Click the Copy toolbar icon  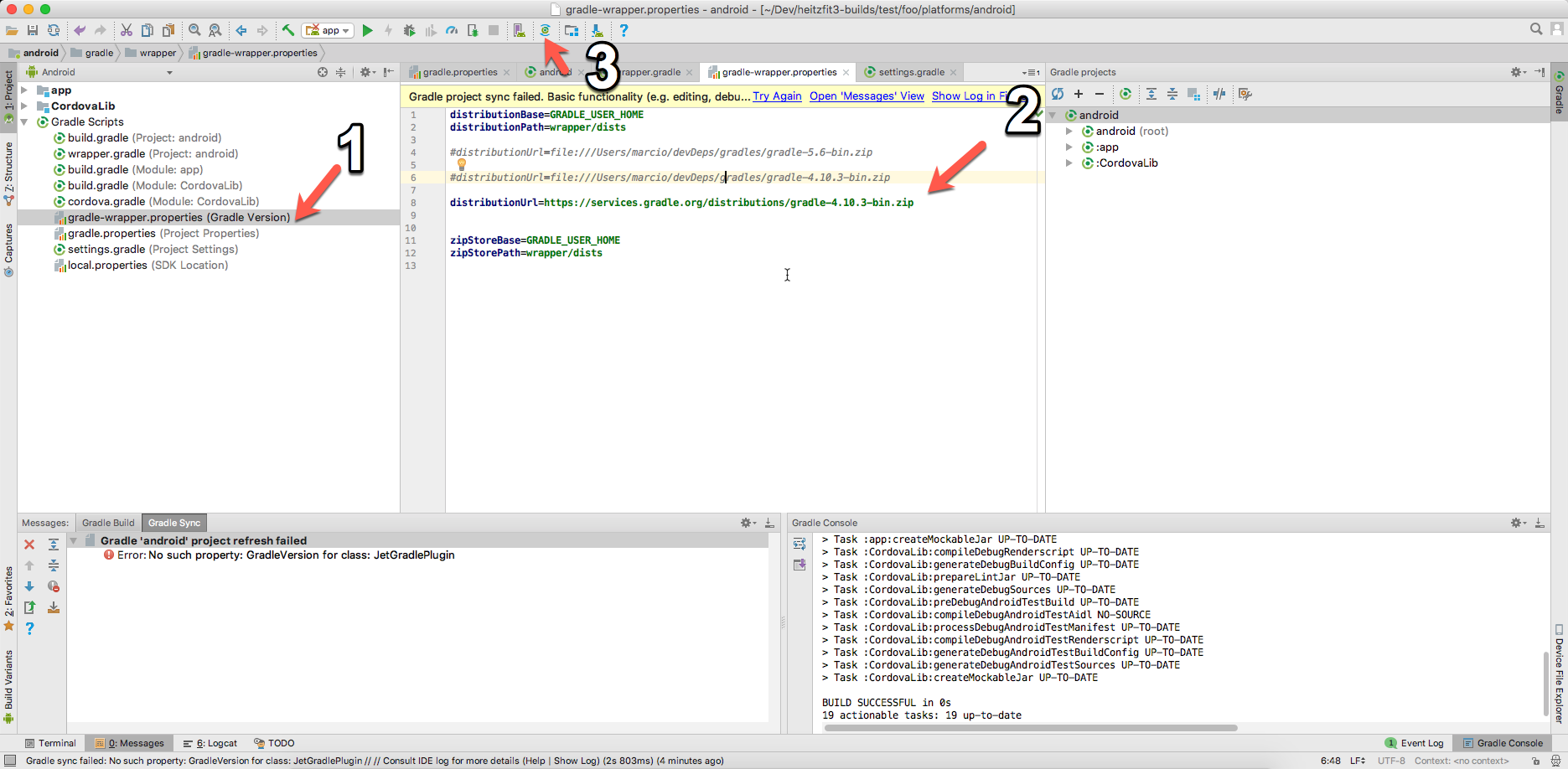pyautogui.click(x=147, y=30)
